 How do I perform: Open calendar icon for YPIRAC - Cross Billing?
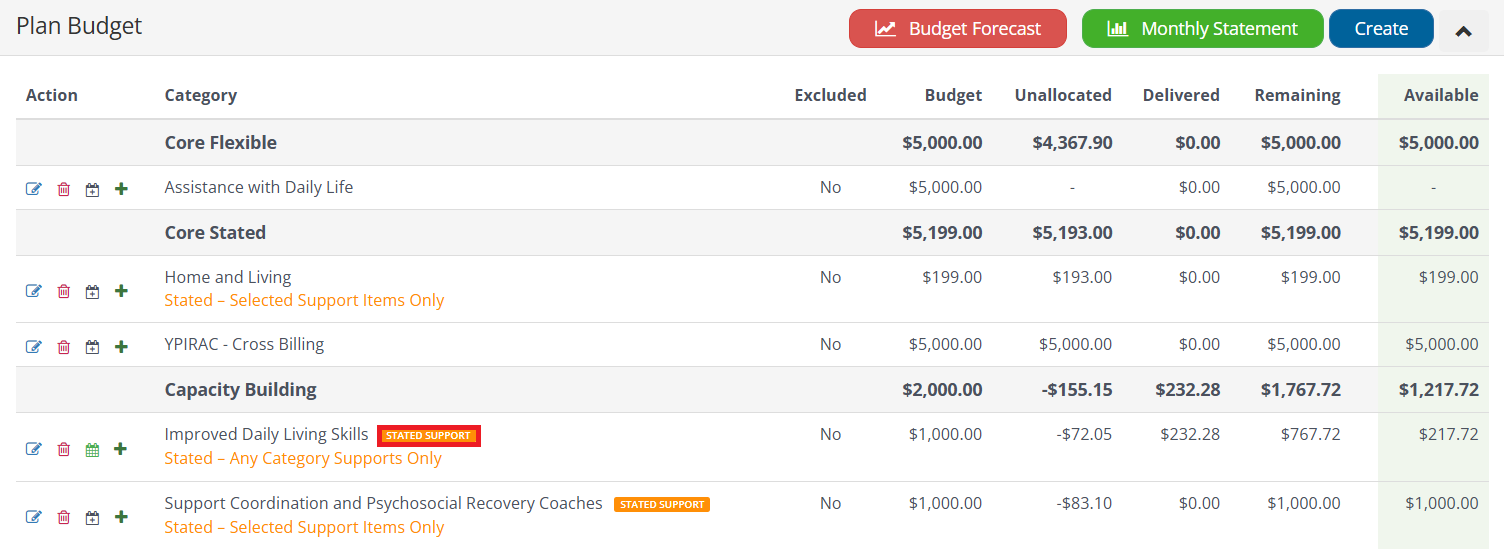pos(92,347)
